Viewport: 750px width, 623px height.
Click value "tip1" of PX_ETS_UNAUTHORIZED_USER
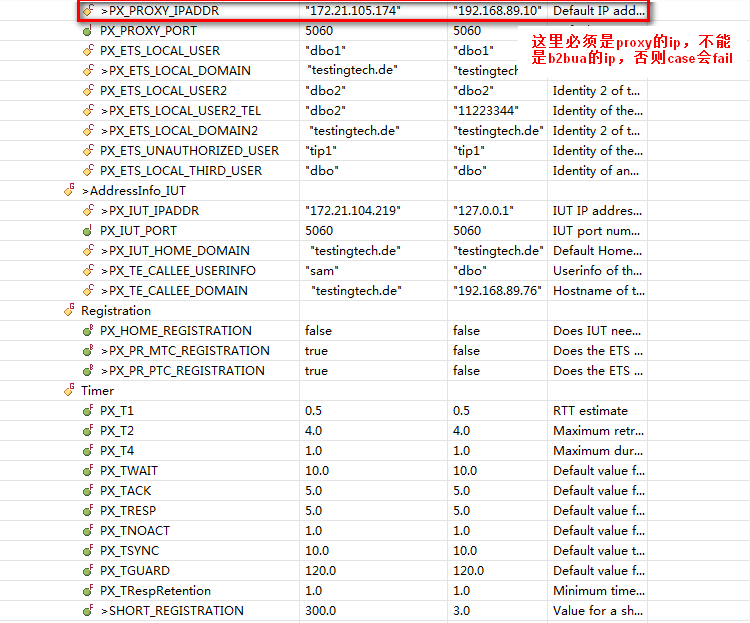(320, 151)
